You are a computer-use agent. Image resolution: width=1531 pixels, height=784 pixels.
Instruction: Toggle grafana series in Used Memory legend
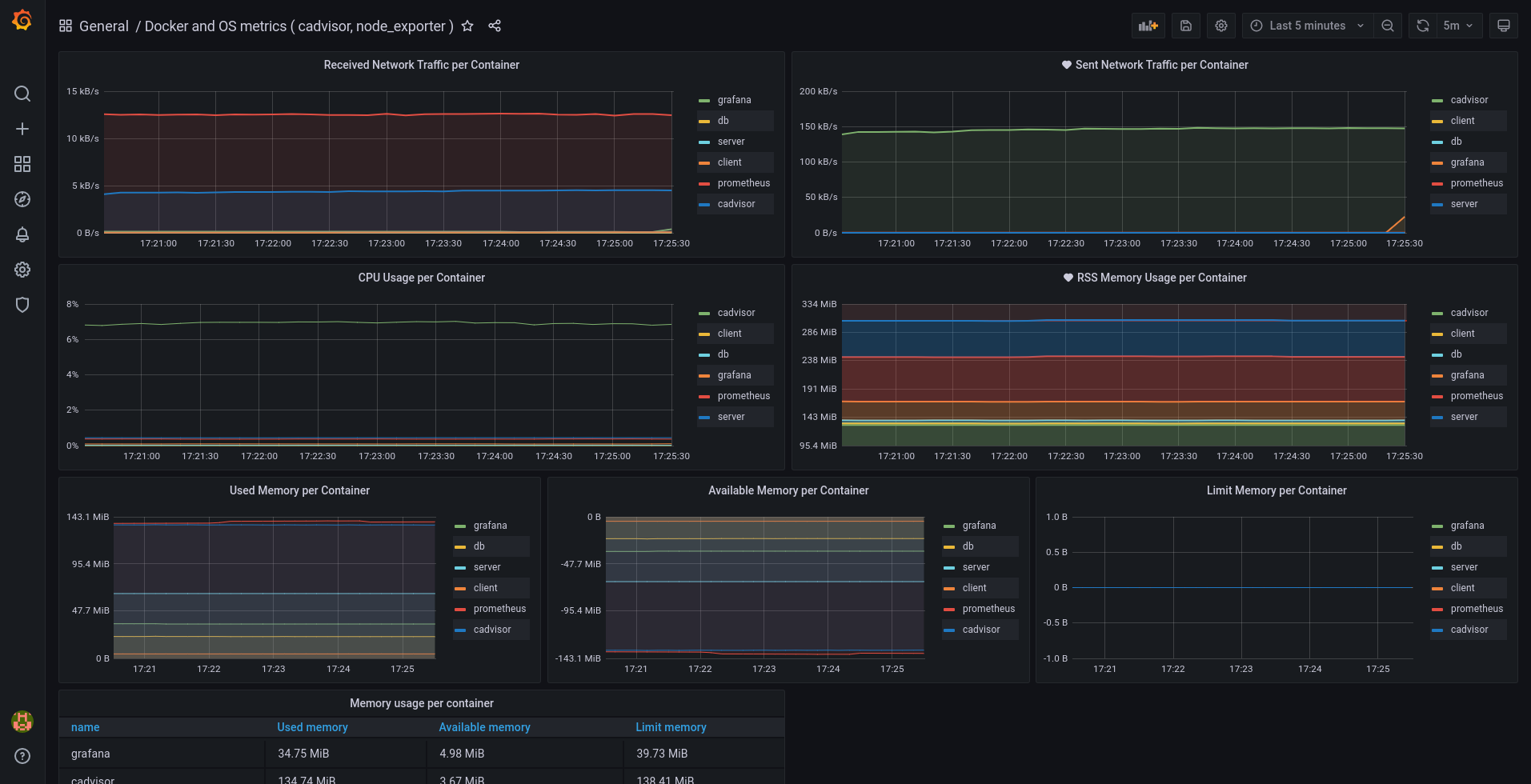[490, 526]
